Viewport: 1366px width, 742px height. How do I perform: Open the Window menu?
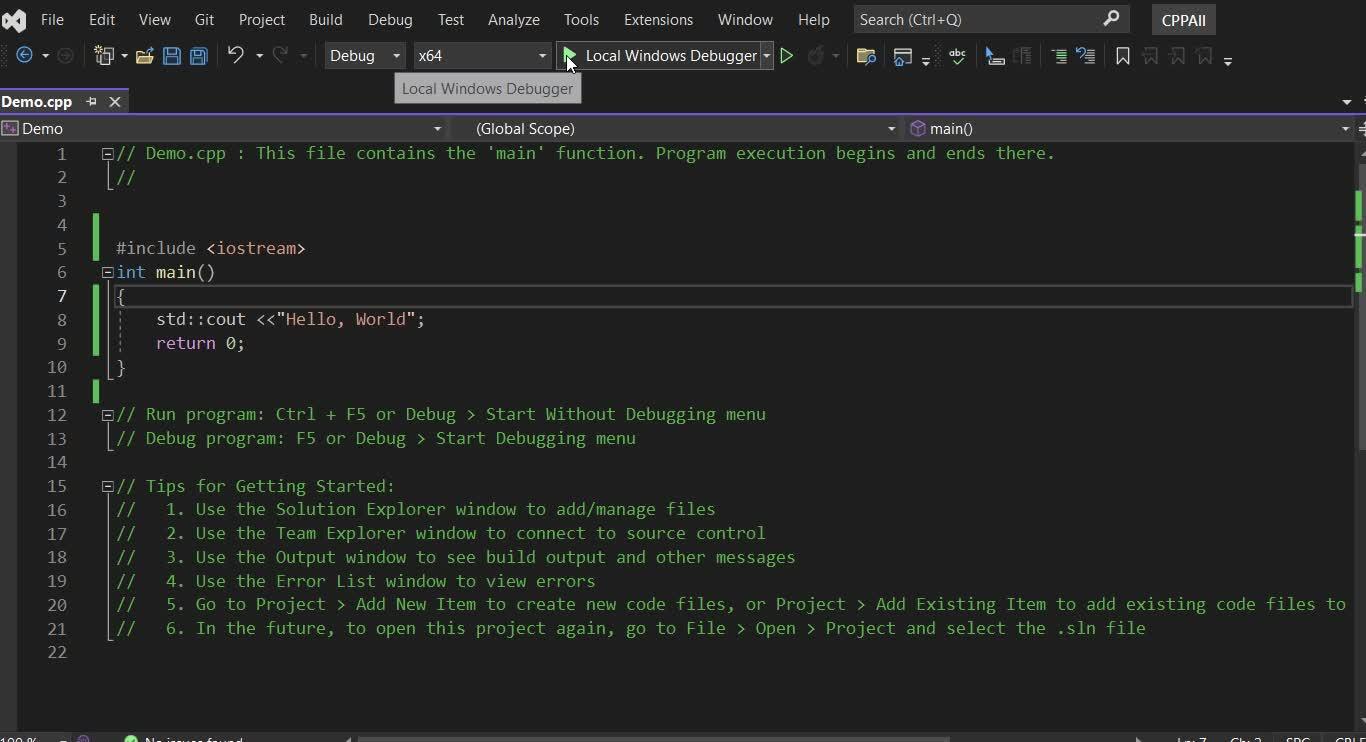coord(745,19)
